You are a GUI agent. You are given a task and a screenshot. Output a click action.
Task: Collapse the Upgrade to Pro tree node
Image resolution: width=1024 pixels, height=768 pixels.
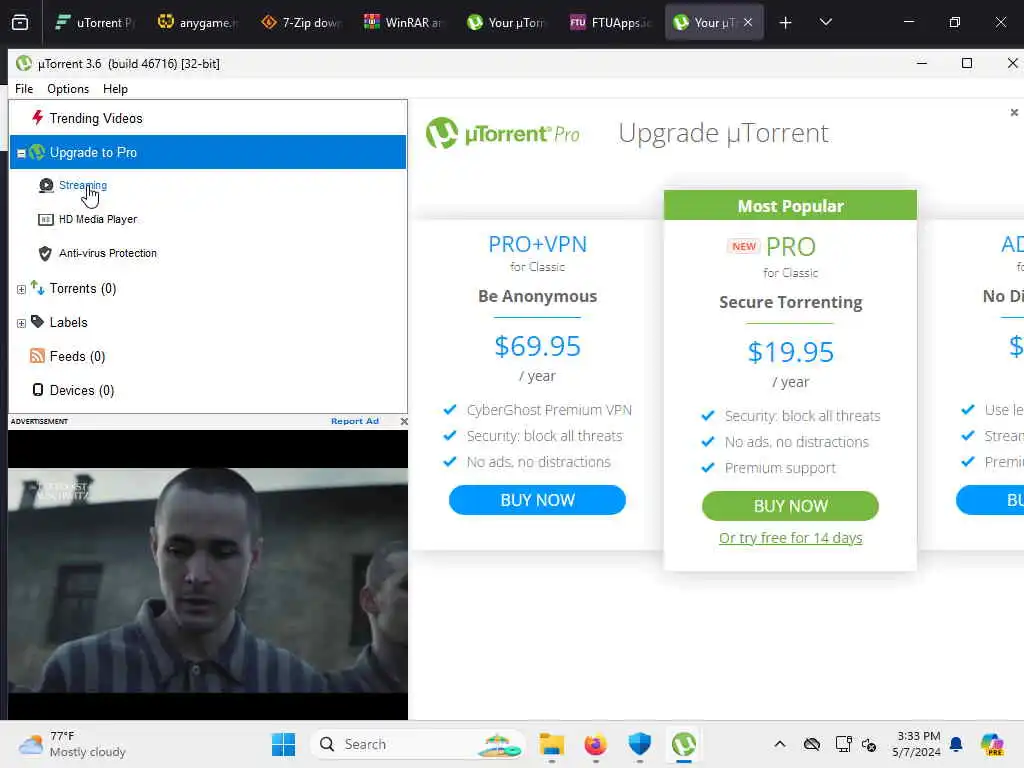point(21,153)
